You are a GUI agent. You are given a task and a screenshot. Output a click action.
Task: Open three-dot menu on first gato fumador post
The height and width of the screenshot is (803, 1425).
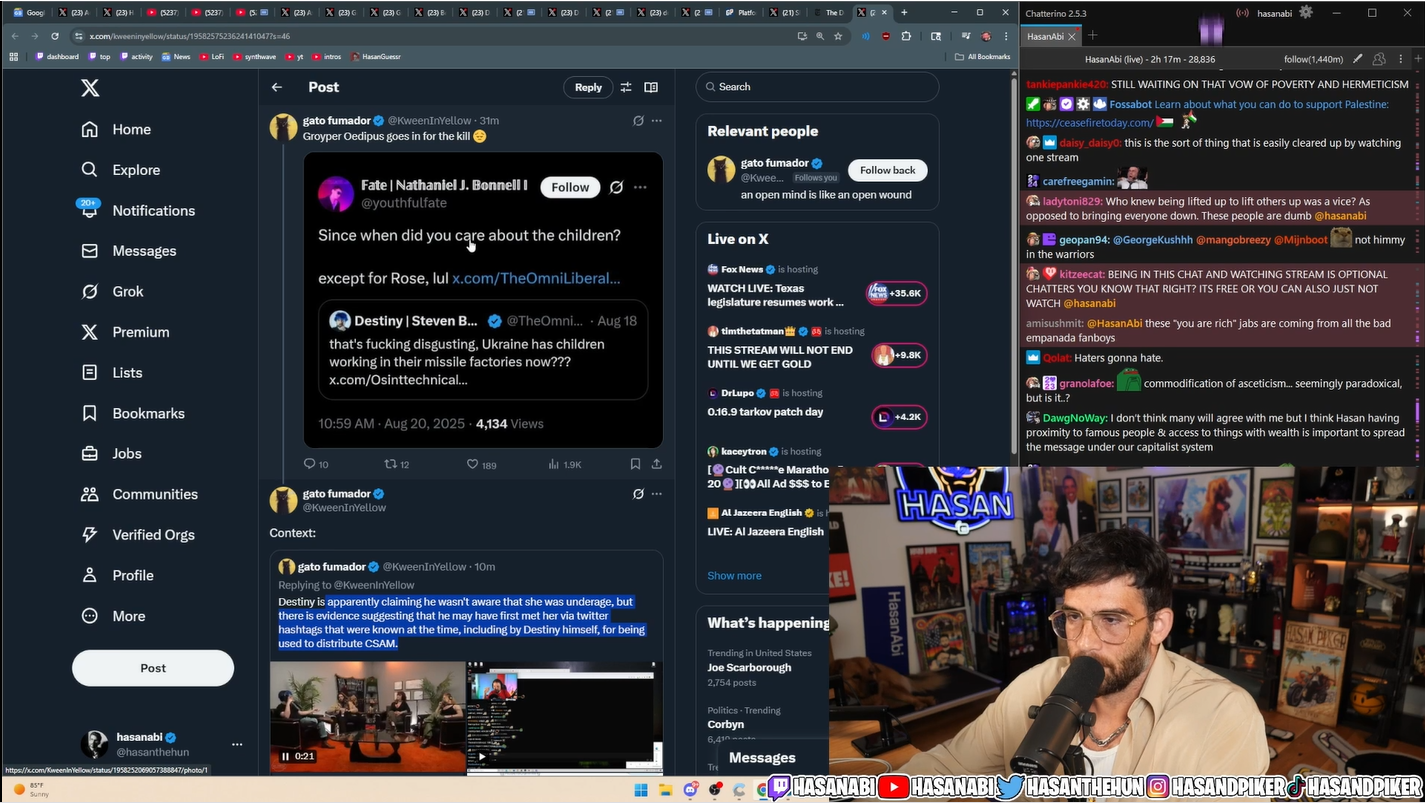(657, 120)
